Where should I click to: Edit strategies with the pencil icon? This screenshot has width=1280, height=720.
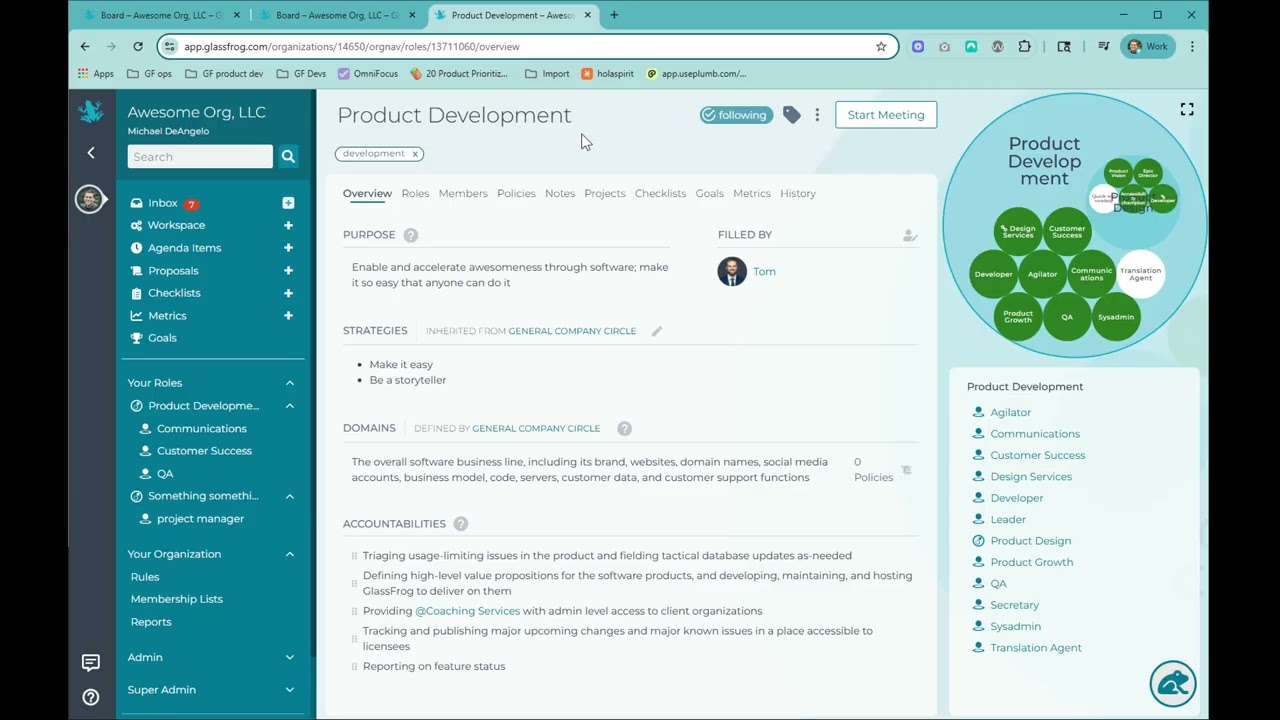pyautogui.click(x=657, y=331)
